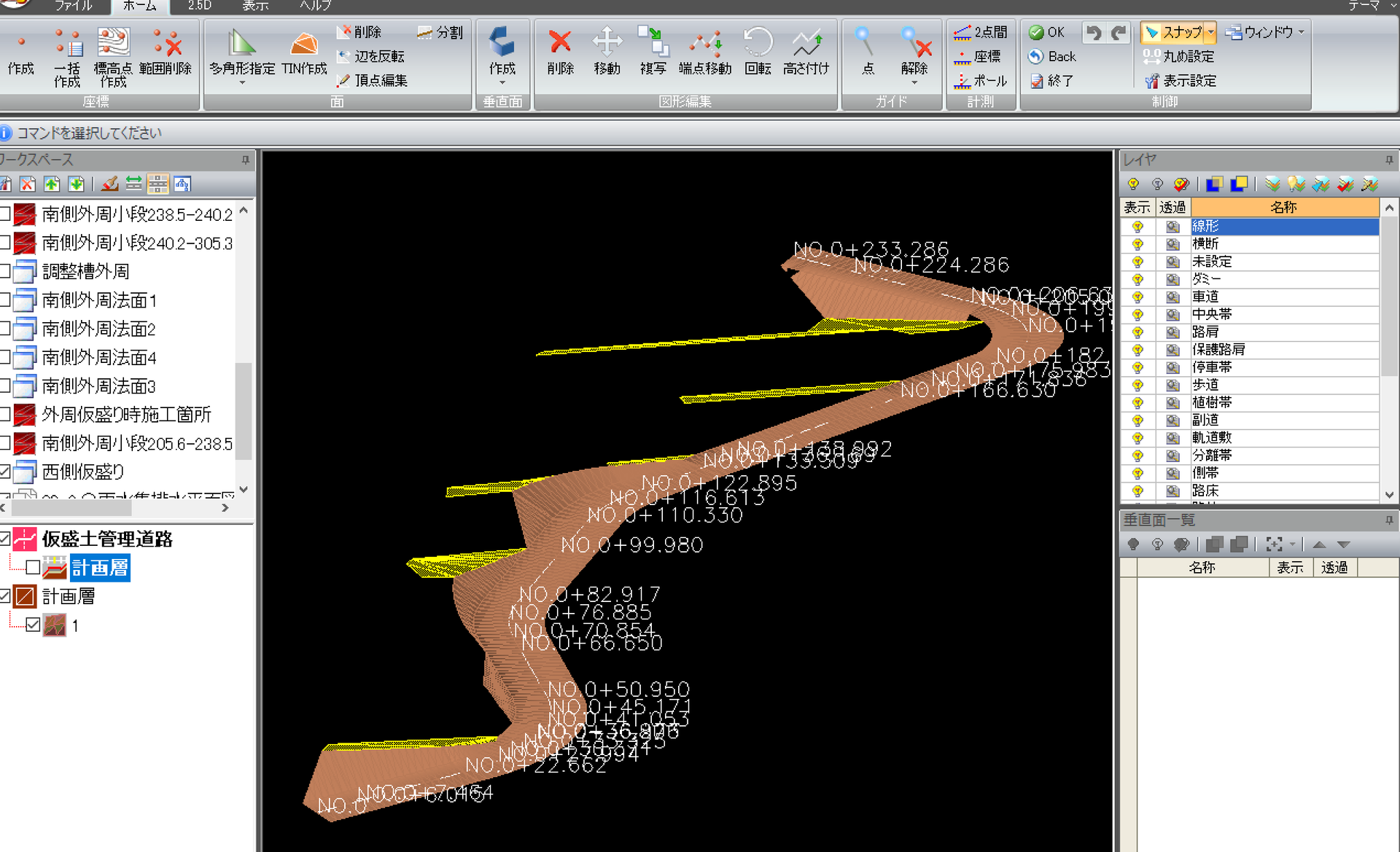Click the OK button

point(1047,32)
